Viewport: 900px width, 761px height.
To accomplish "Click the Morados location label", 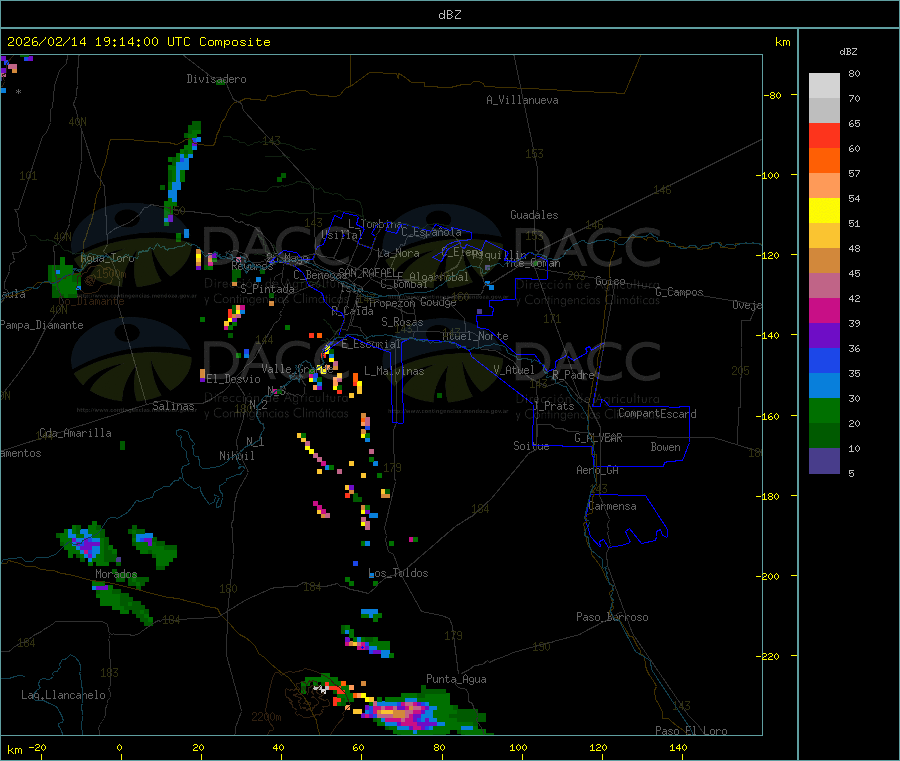I will point(116,574).
